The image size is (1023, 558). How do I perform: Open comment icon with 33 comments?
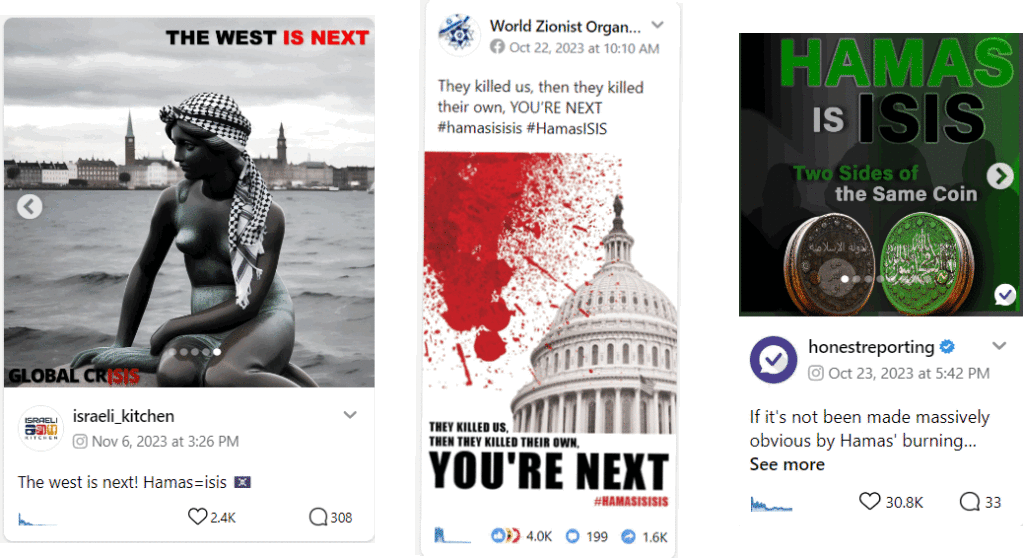coord(970,501)
